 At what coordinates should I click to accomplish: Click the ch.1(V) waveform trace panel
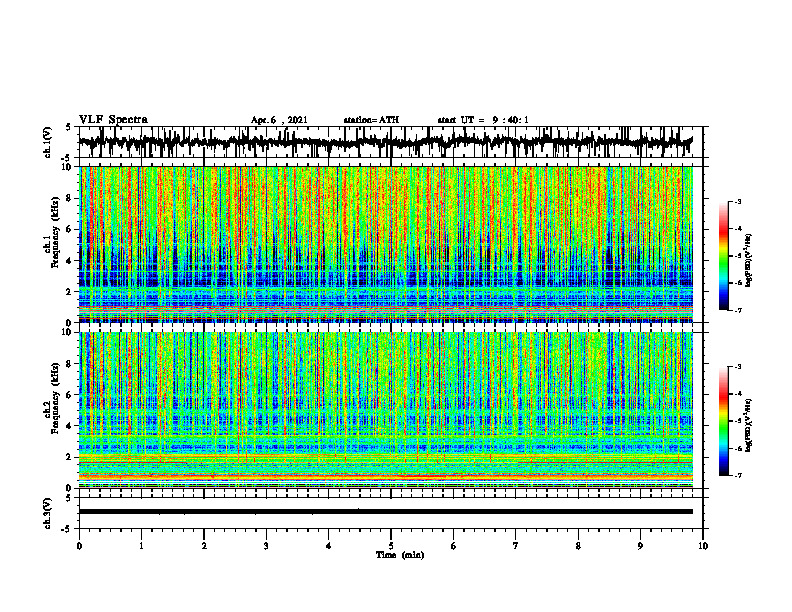point(391,142)
